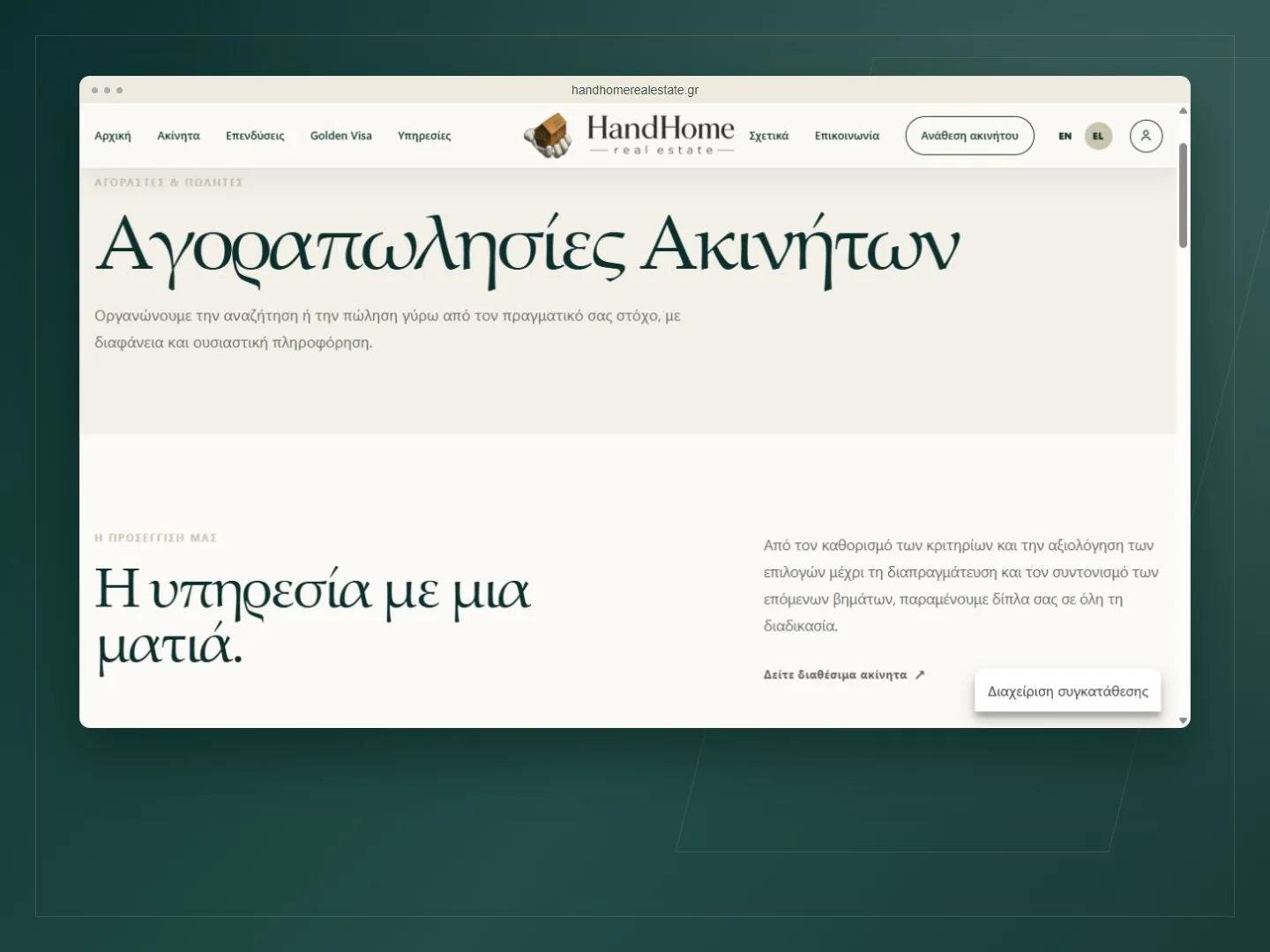This screenshot has height=952, width=1270.
Task: Click the HandHome real estate logo
Action: 629,136
